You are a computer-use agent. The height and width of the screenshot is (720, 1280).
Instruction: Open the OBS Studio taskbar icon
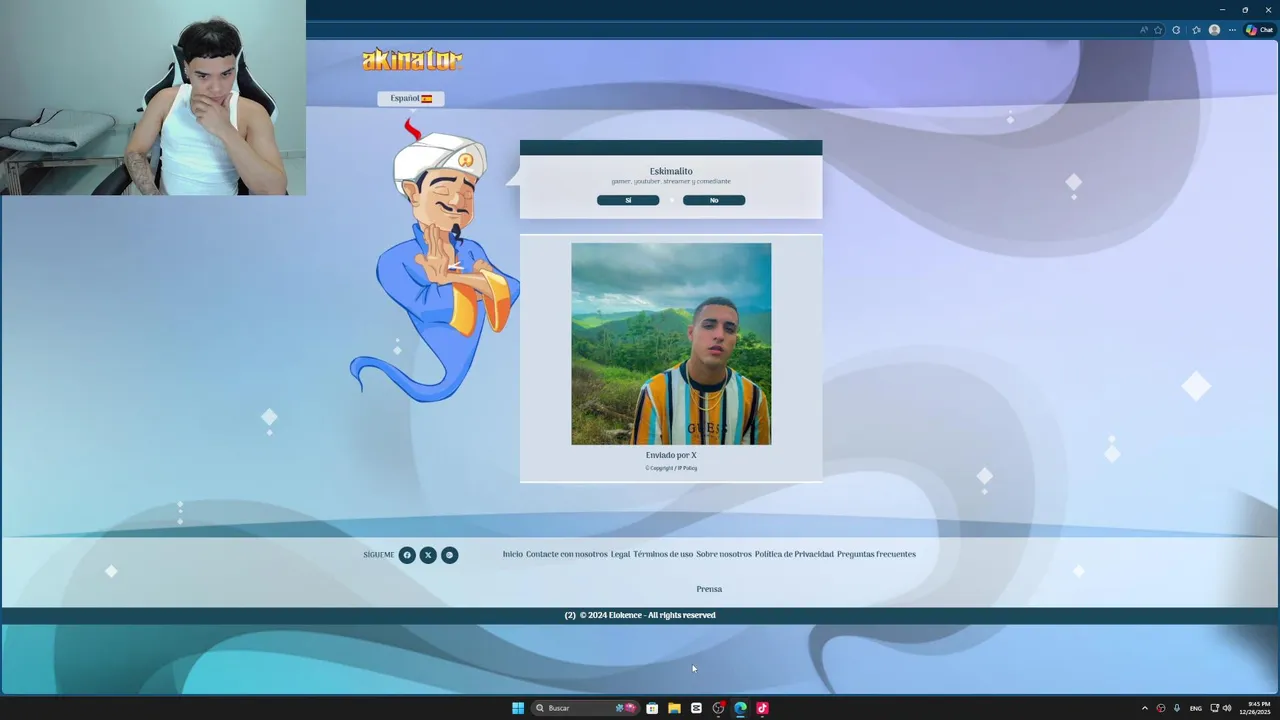[718, 708]
